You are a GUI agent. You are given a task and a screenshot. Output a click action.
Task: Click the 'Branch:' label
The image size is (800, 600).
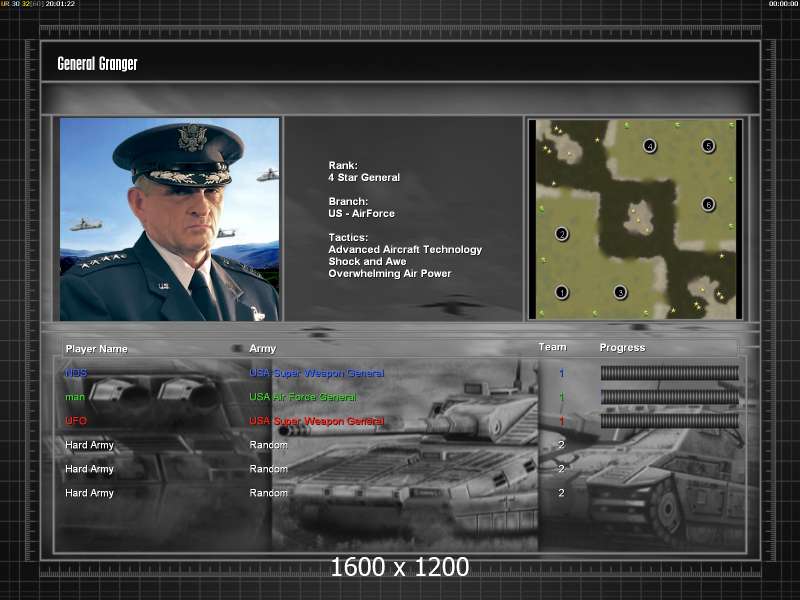coord(348,202)
